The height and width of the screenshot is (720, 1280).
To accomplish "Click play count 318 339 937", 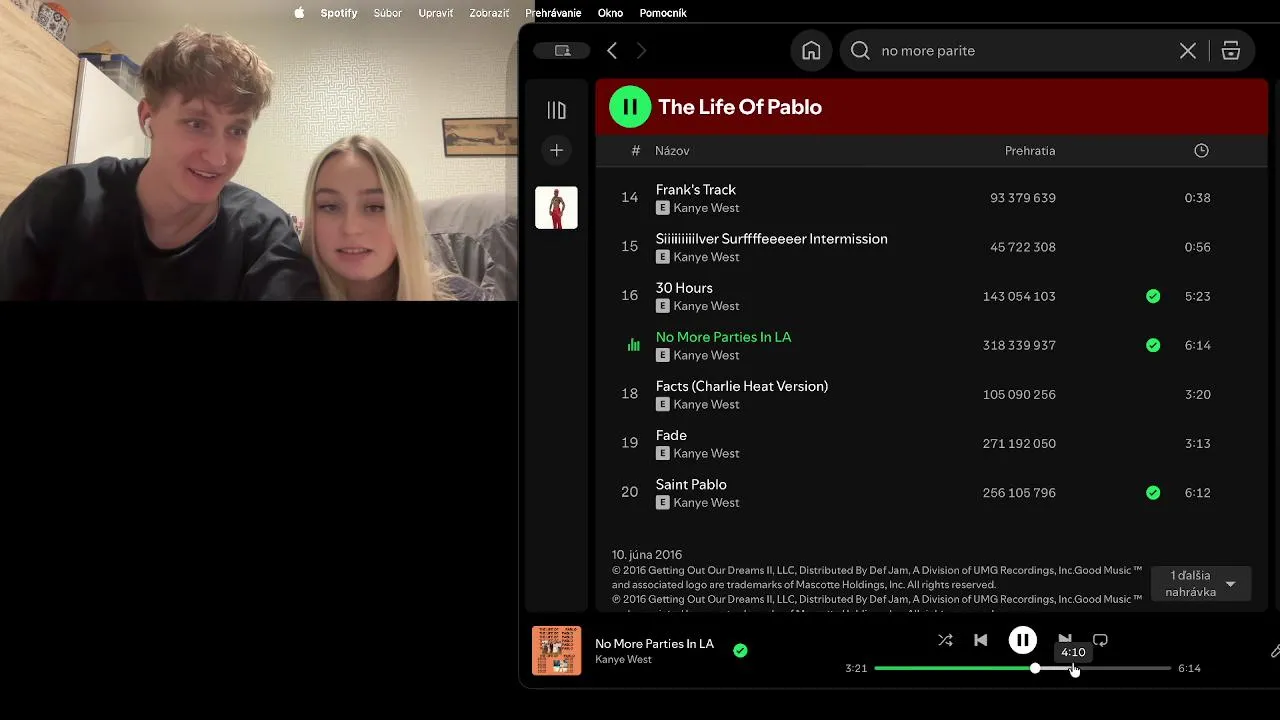I will (1019, 345).
